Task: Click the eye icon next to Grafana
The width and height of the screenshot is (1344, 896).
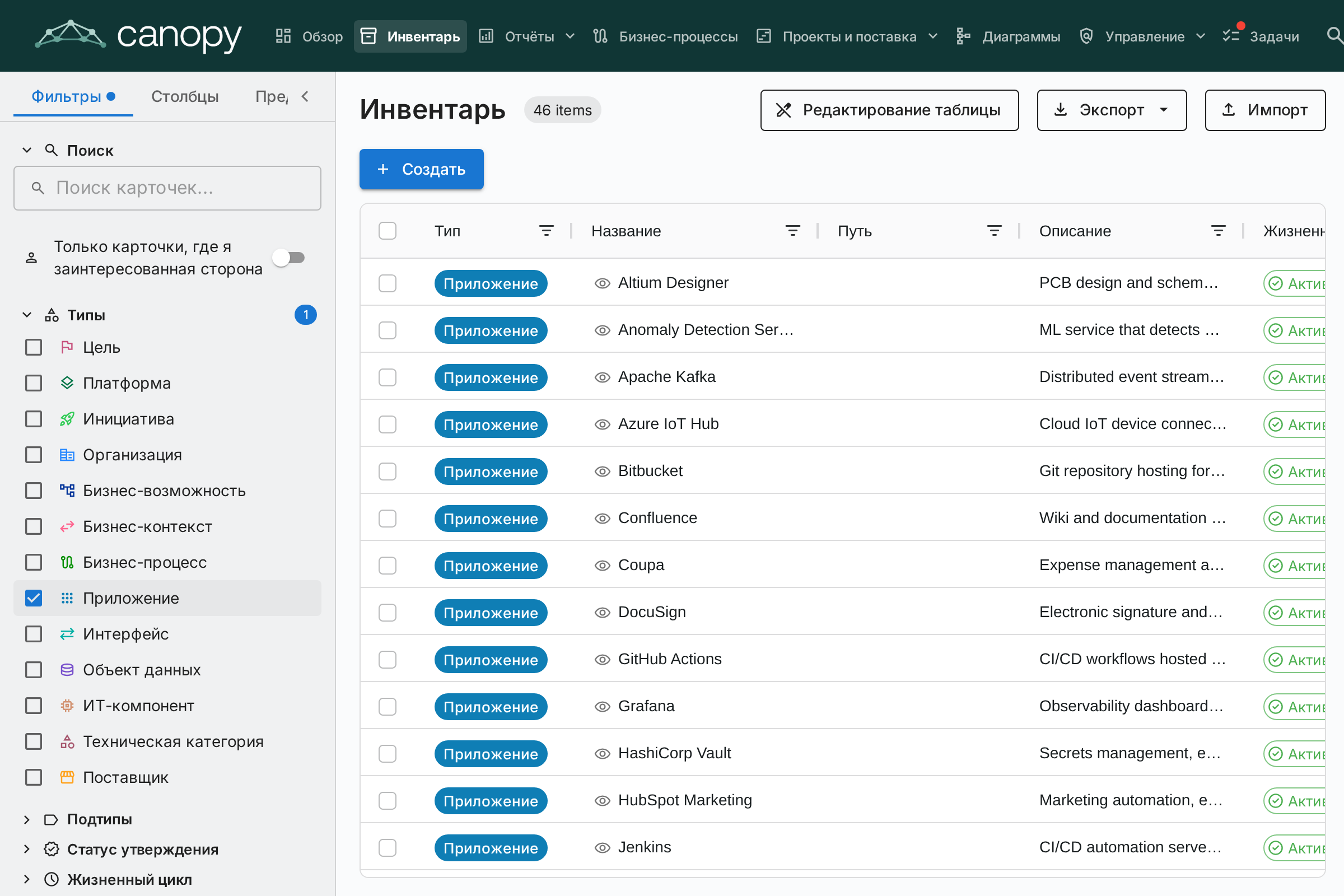Action: point(603,707)
